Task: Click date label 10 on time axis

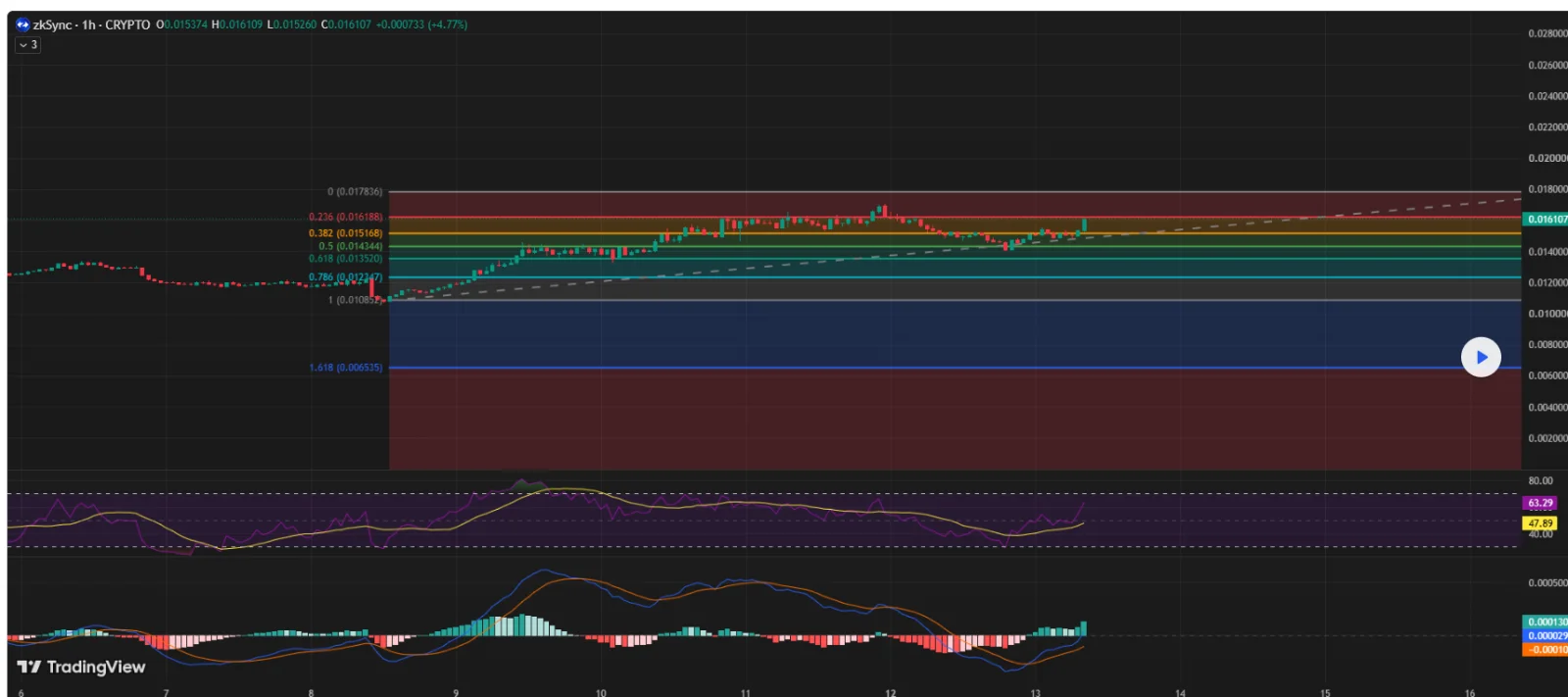Action: (601, 692)
